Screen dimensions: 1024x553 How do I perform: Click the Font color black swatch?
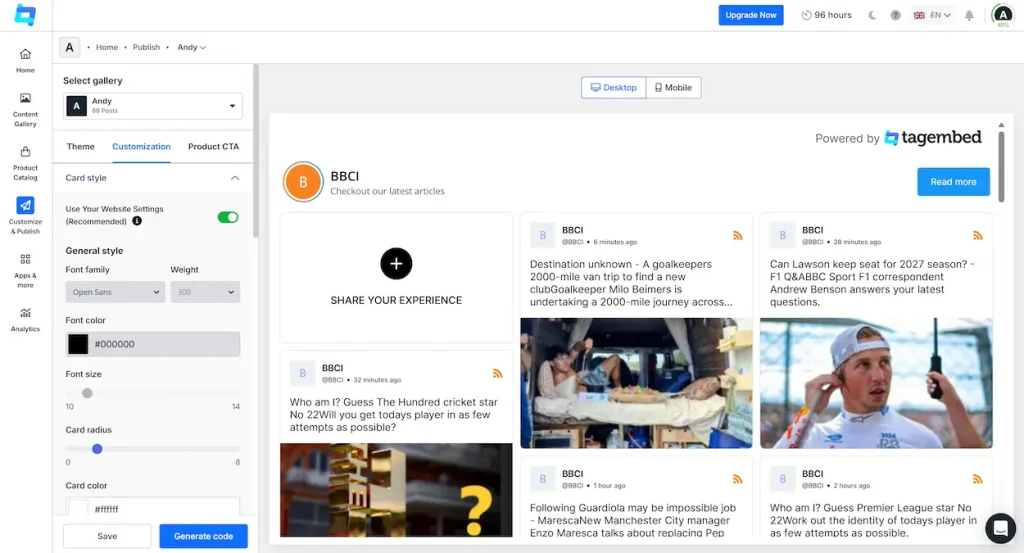click(x=78, y=344)
